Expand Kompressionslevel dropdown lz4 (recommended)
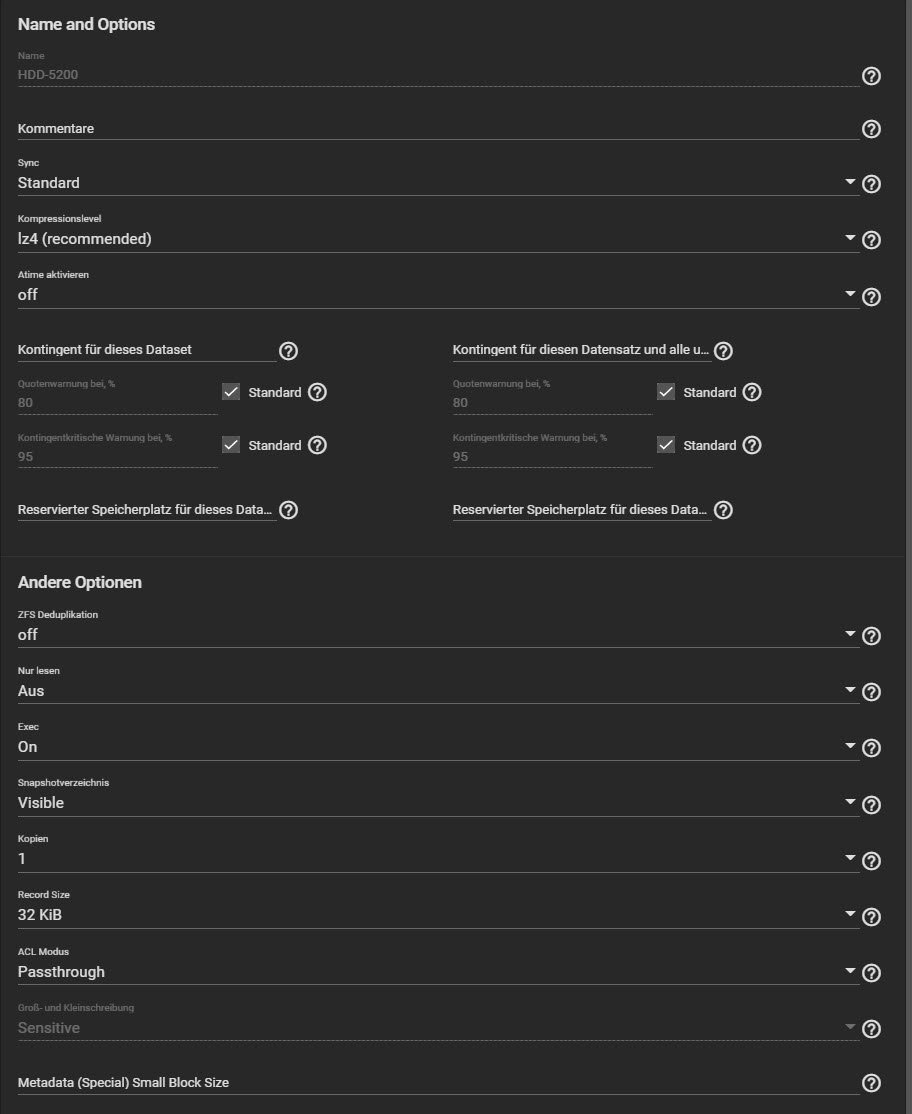This screenshot has height=1114, width=912. 438,239
